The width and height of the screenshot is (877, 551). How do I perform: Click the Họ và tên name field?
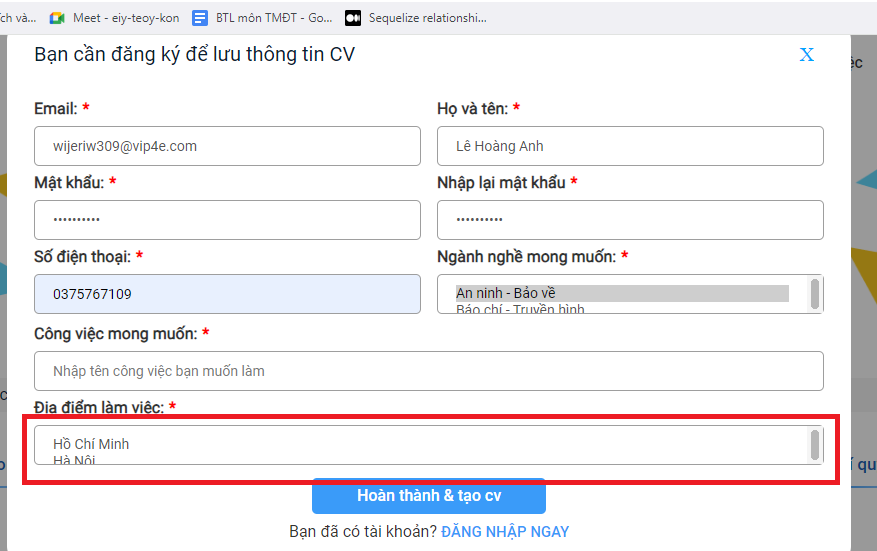pyautogui.click(x=630, y=146)
